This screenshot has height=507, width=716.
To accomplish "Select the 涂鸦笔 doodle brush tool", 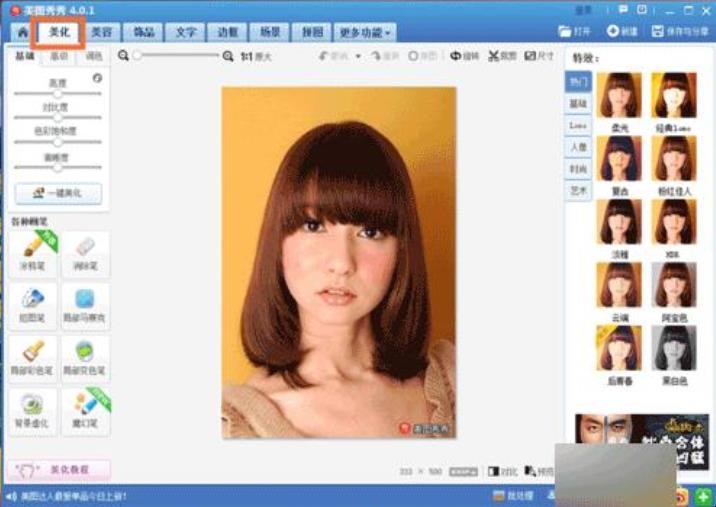I will [x=33, y=254].
